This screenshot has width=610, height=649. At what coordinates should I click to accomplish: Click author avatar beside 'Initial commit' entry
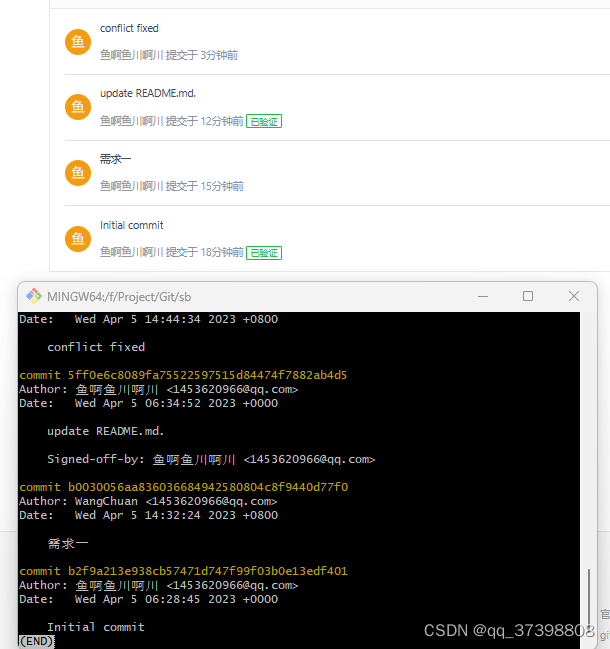[x=78, y=238]
